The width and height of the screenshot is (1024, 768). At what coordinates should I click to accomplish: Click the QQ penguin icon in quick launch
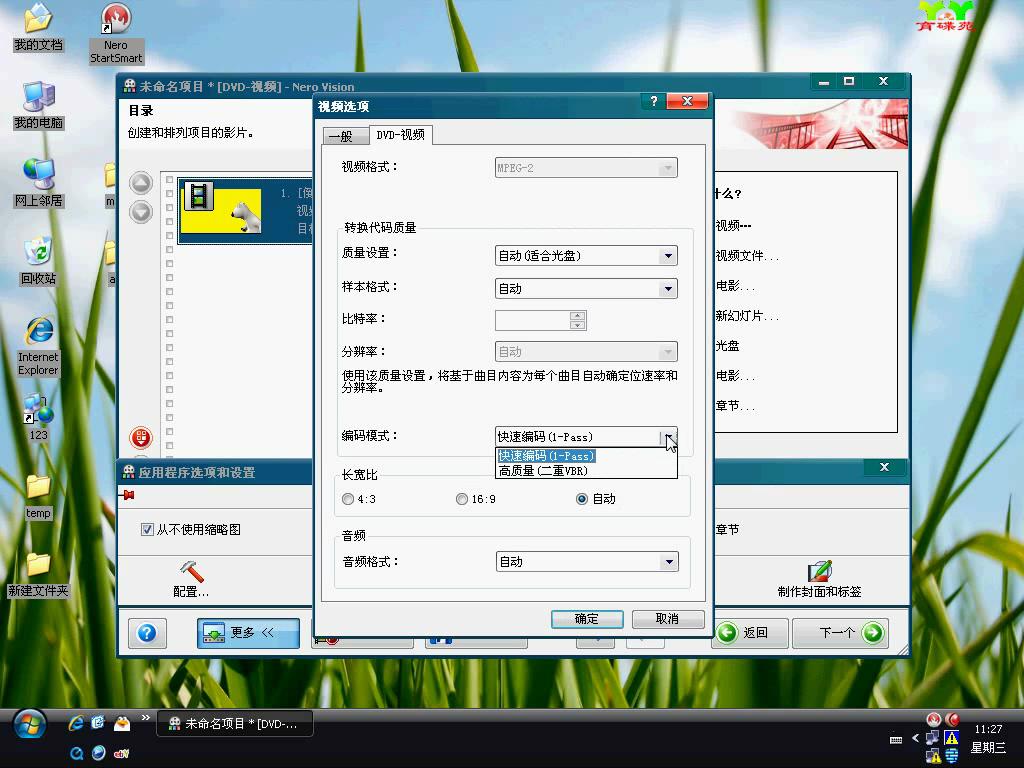[121, 723]
